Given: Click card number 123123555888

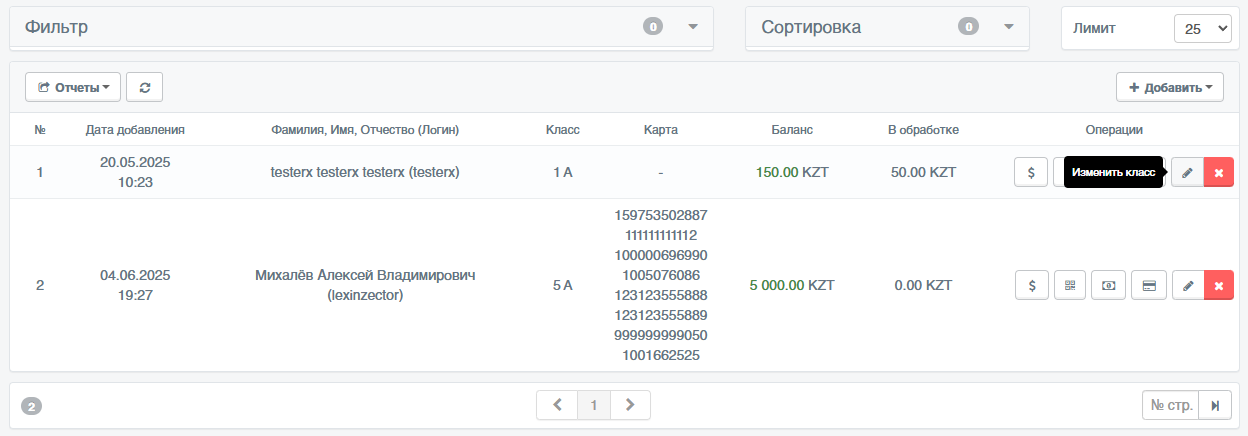Looking at the screenshot, I should 661,295.
